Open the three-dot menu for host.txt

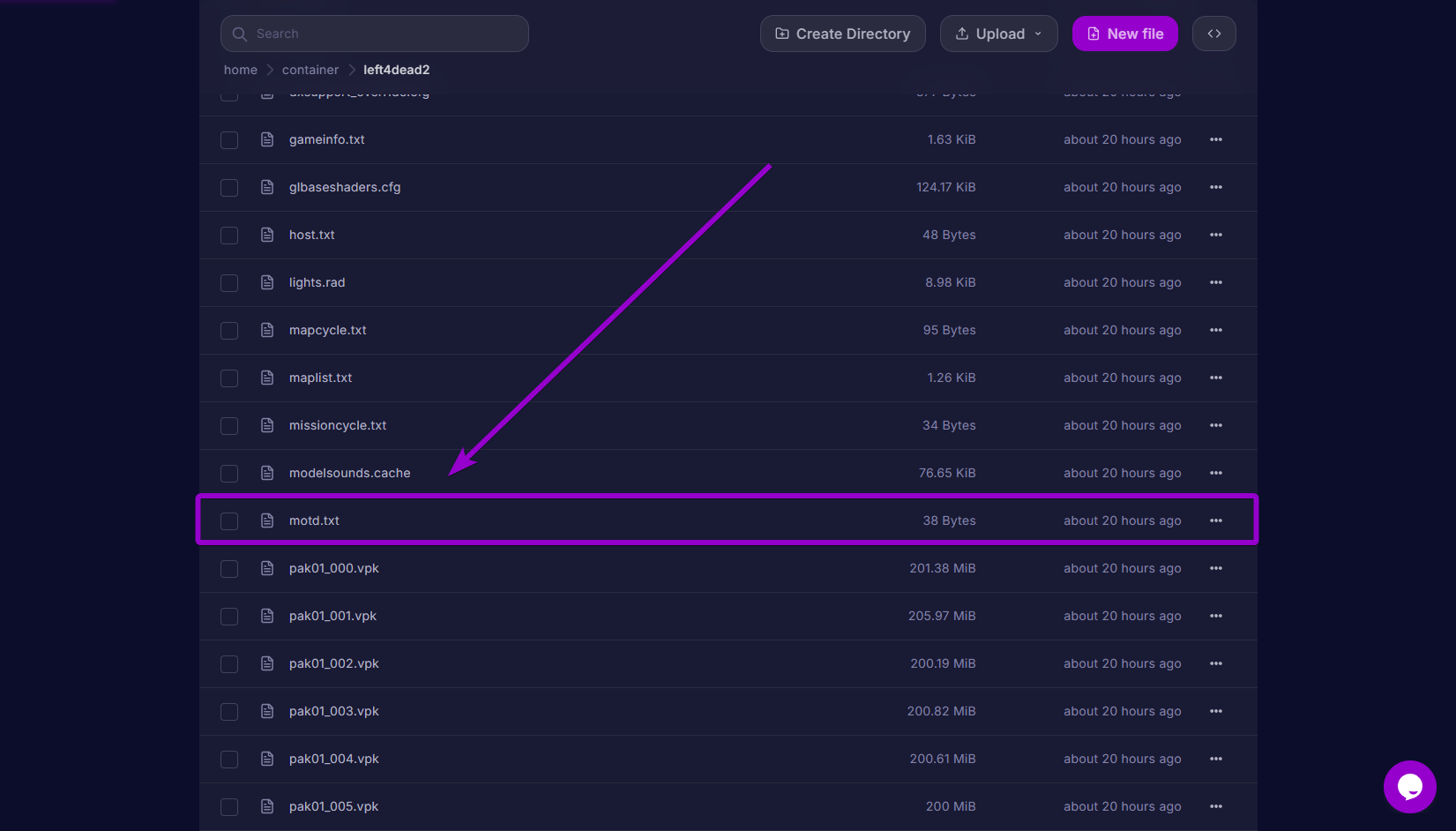coord(1216,235)
